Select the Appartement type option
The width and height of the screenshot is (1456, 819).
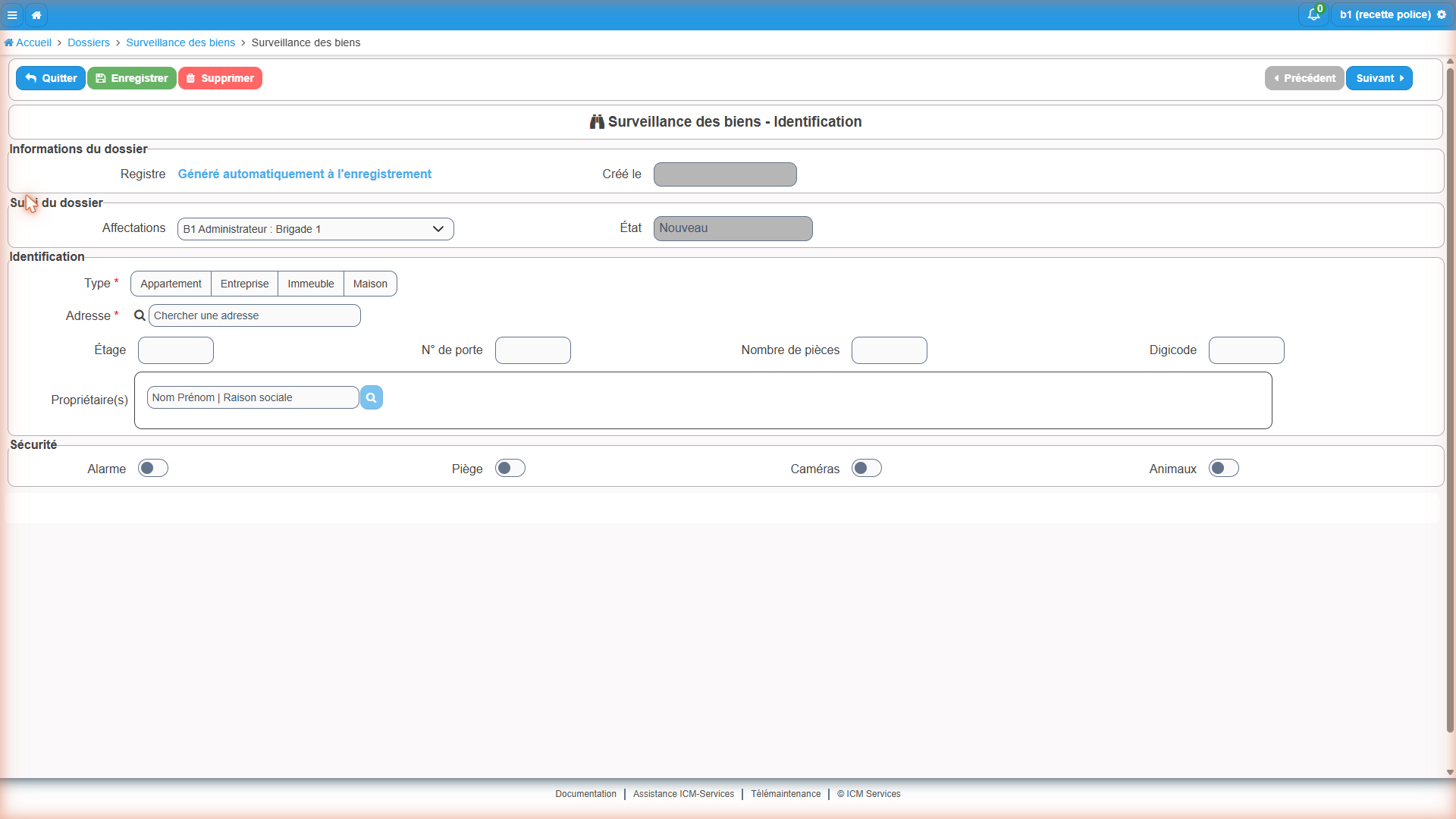pyautogui.click(x=171, y=284)
